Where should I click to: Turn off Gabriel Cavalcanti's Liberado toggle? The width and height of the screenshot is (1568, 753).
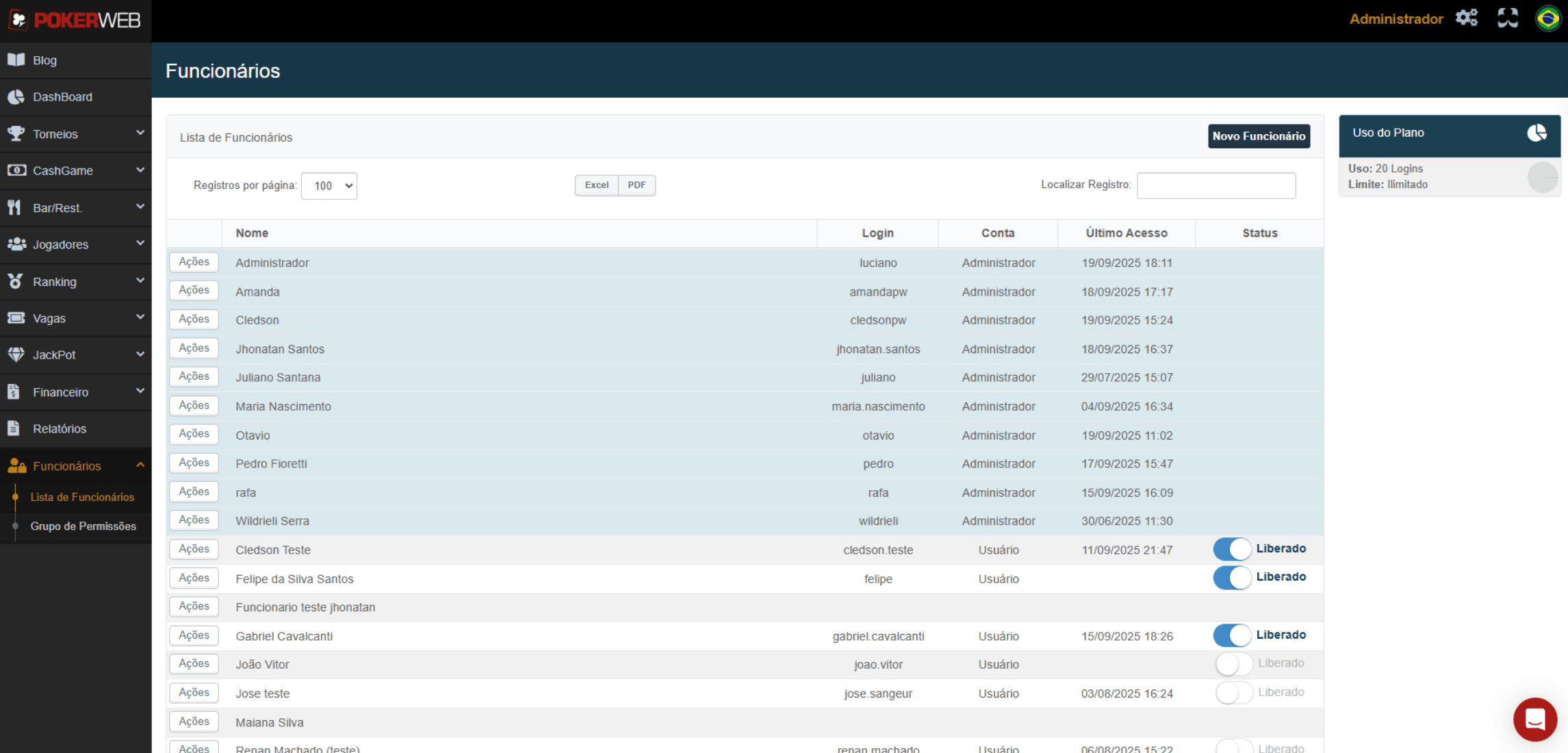[x=1232, y=635]
